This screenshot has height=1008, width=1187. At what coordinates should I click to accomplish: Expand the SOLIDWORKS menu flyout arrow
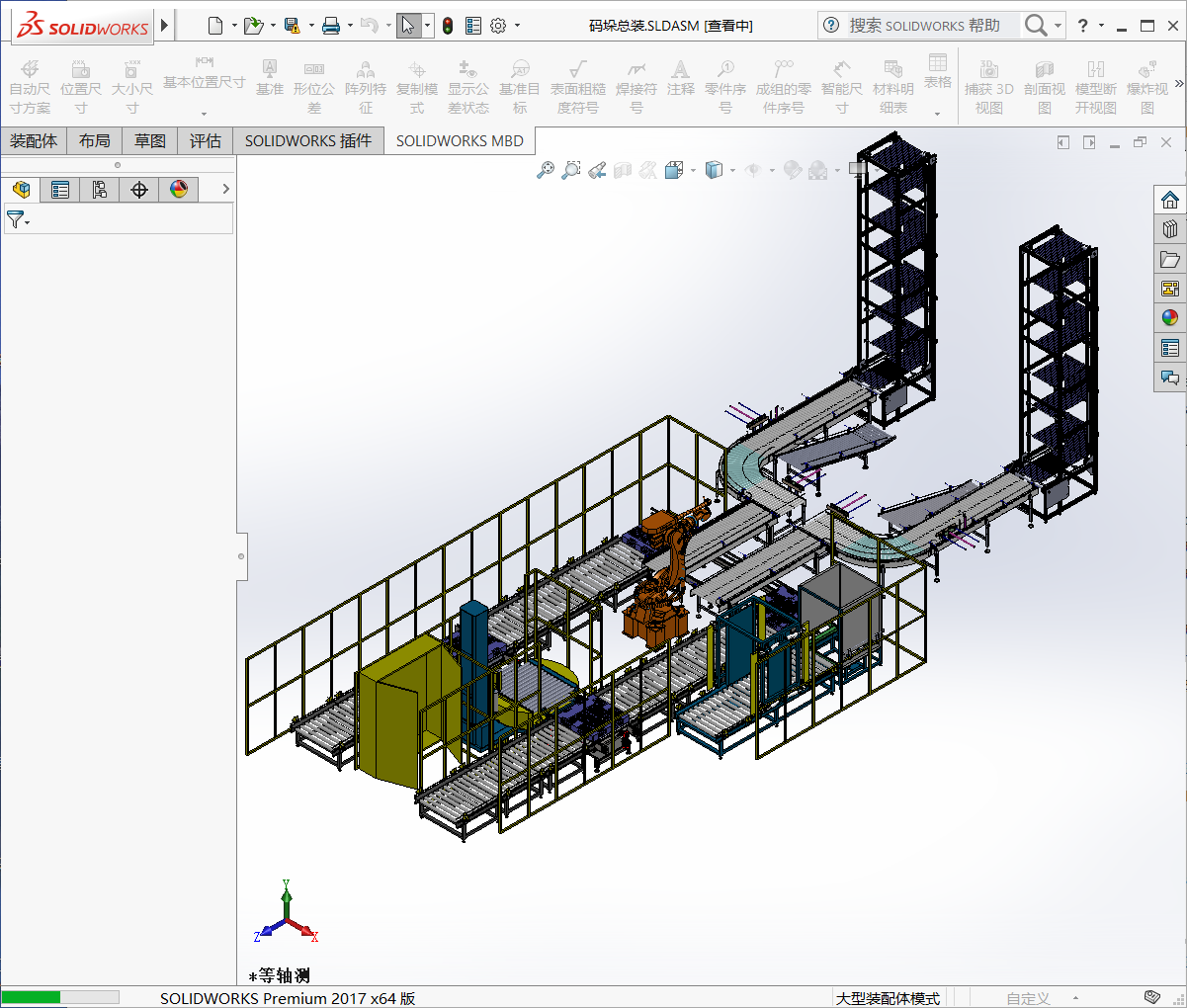(x=165, y=26)
